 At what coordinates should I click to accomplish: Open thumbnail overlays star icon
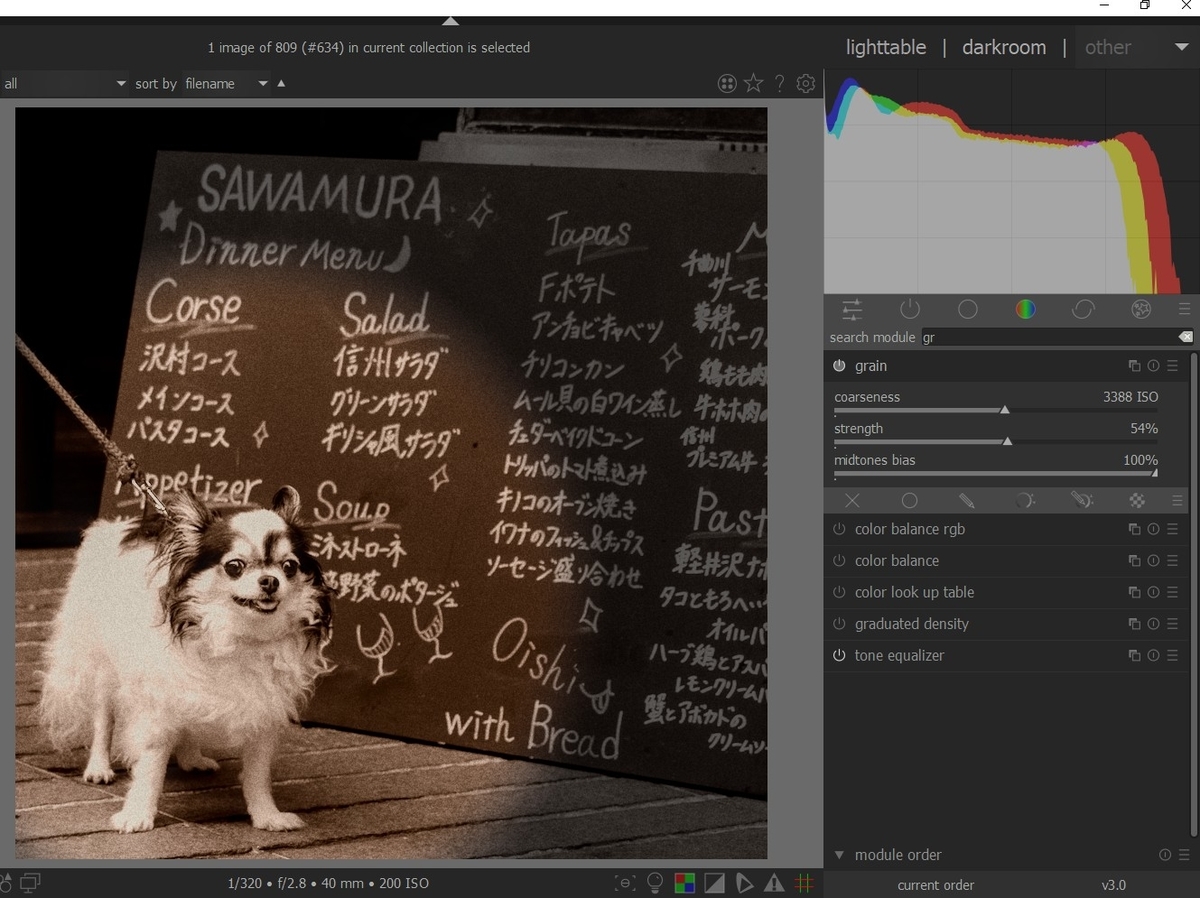tap(754, 84)
